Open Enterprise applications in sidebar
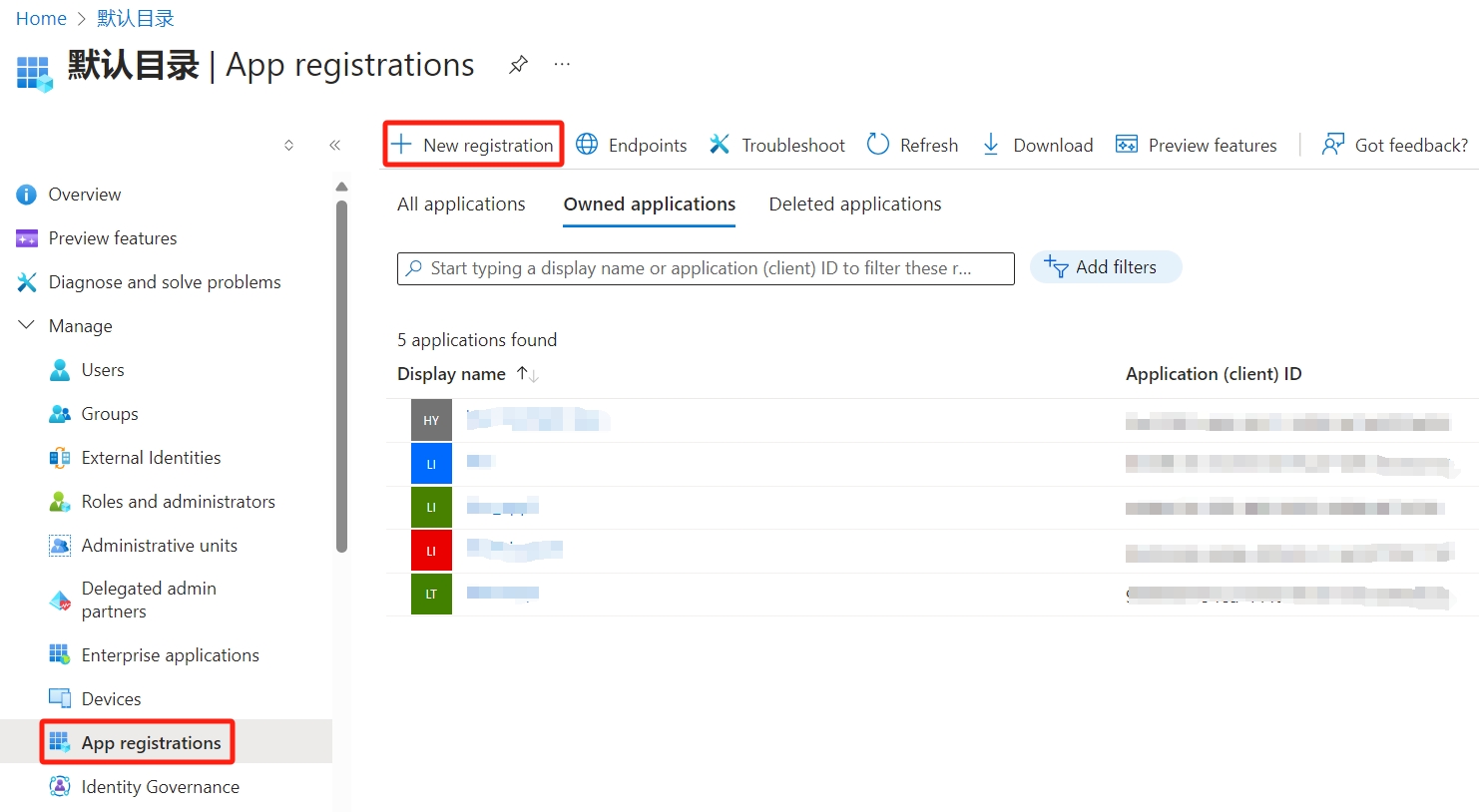The height and width of the screenshot is (812, 1479). click(x=170, y=655)
